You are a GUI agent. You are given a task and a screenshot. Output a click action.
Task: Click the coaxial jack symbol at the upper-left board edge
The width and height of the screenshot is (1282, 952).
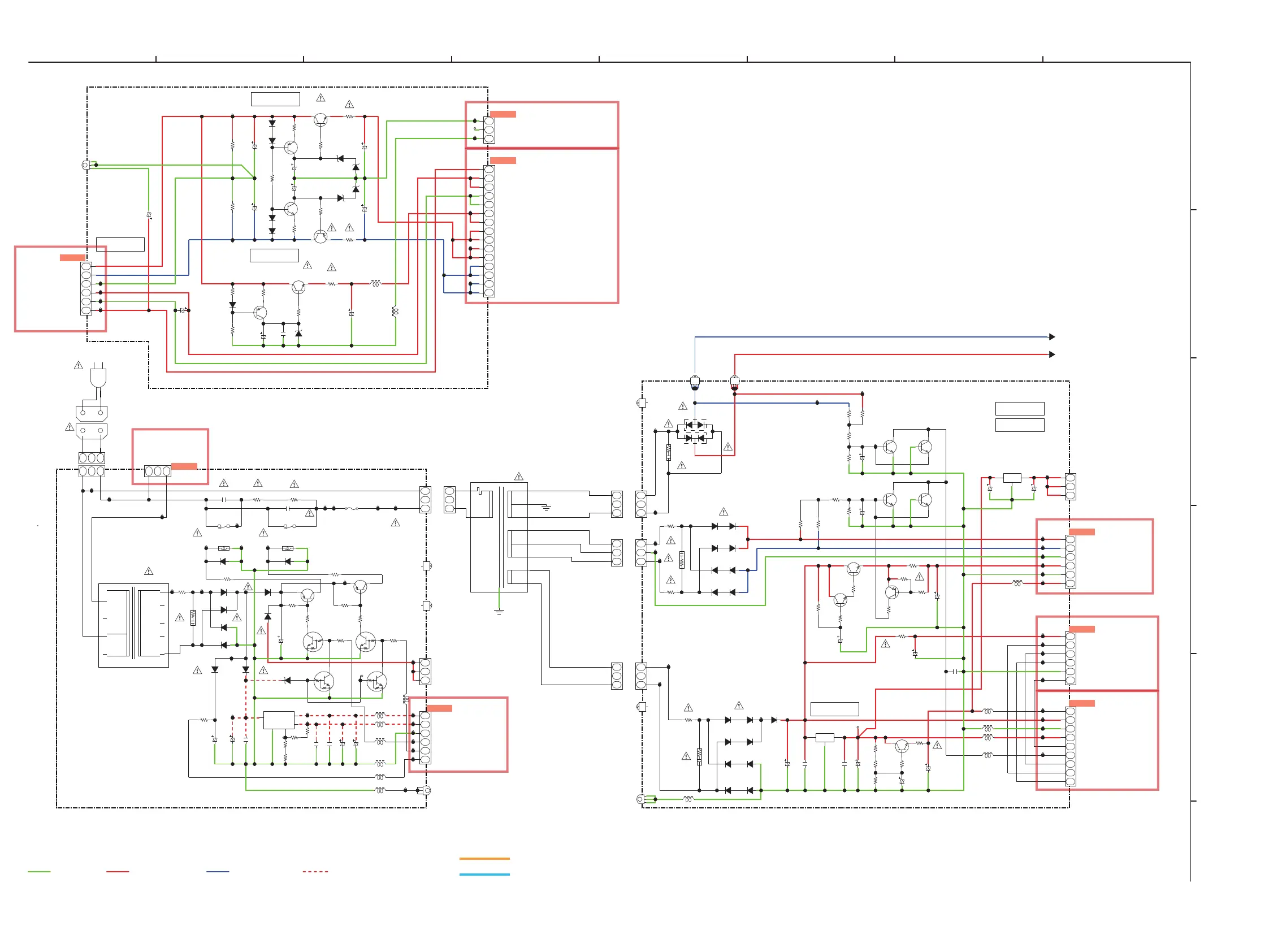(x=86, y=166)
